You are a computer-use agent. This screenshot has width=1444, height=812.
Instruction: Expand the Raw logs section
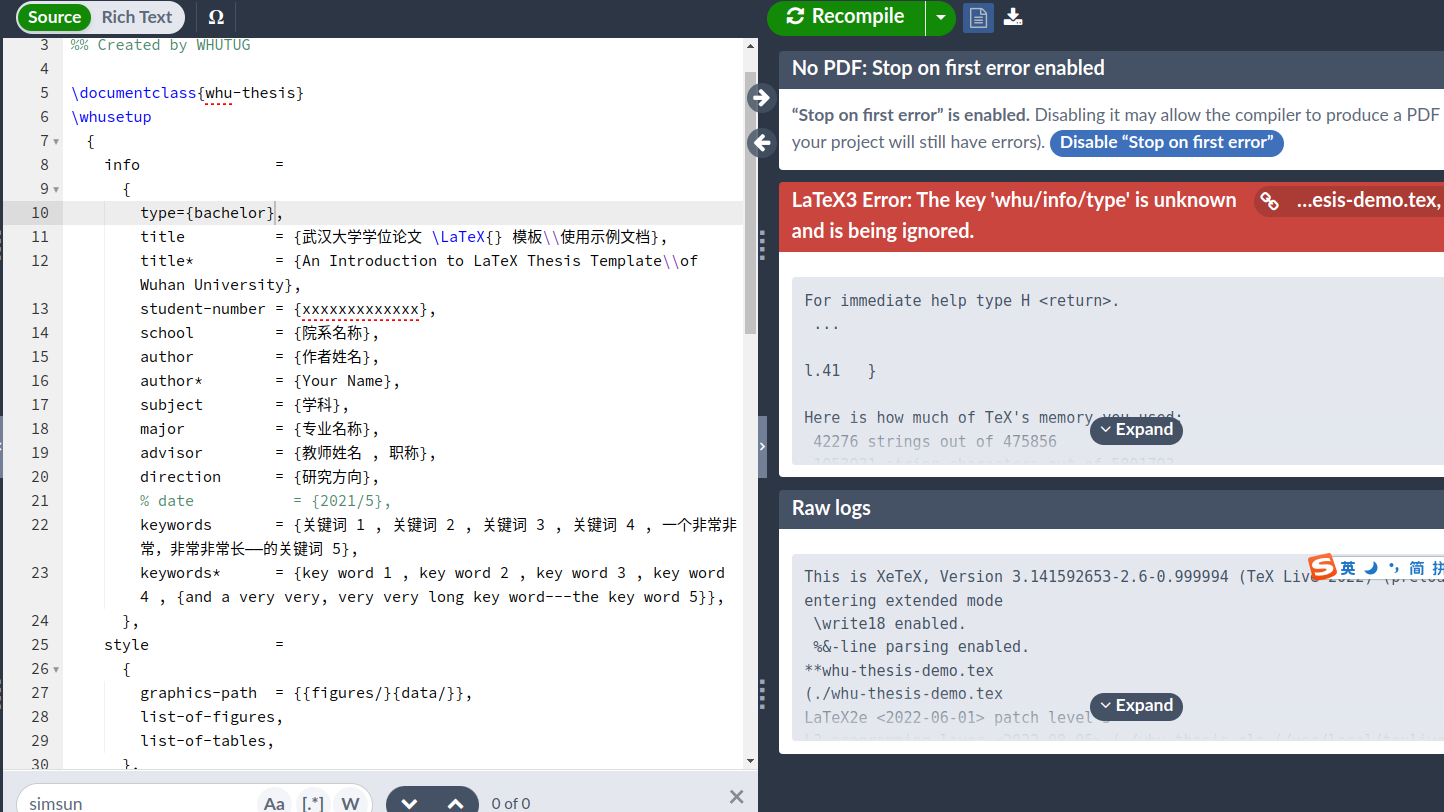(x=1136, y=706)
